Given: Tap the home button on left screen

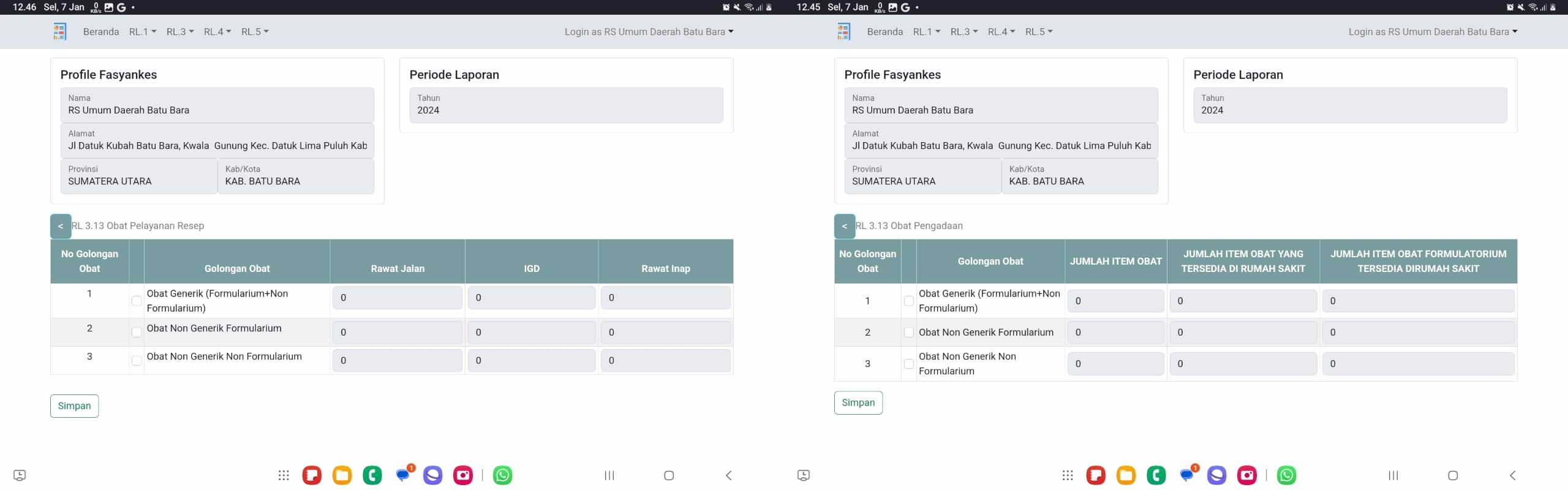Looking at the screenshot, I should [669, 475].
